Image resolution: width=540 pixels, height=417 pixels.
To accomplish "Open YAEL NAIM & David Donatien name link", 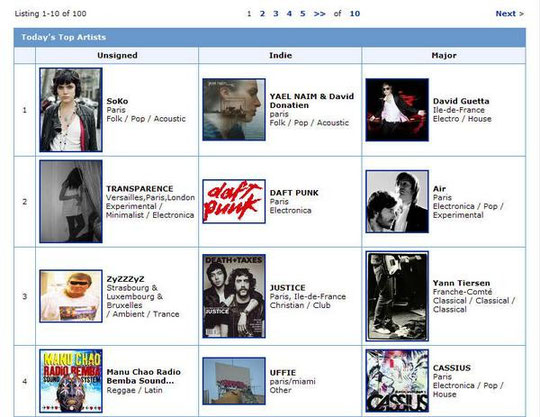I will coord(312,101).
